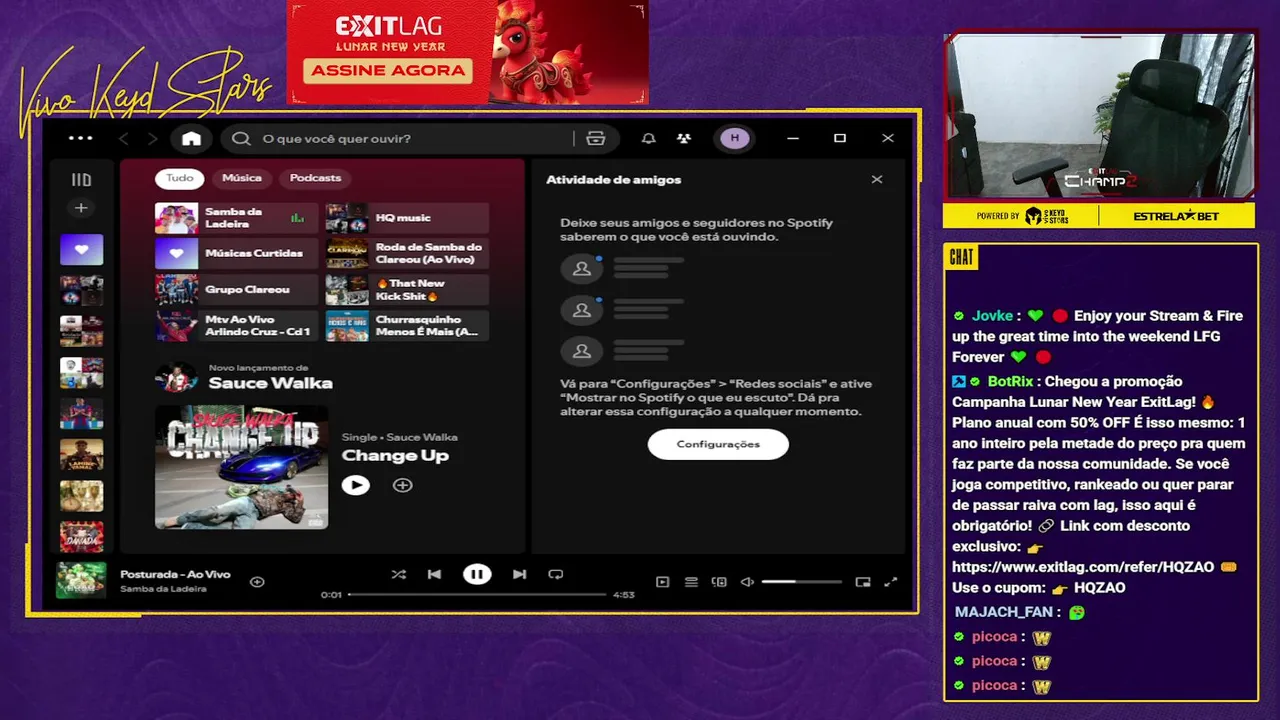Click the EstrelaBet sponsor logo
This screenshot has height=720, width=1280.
pos(1176,216)
